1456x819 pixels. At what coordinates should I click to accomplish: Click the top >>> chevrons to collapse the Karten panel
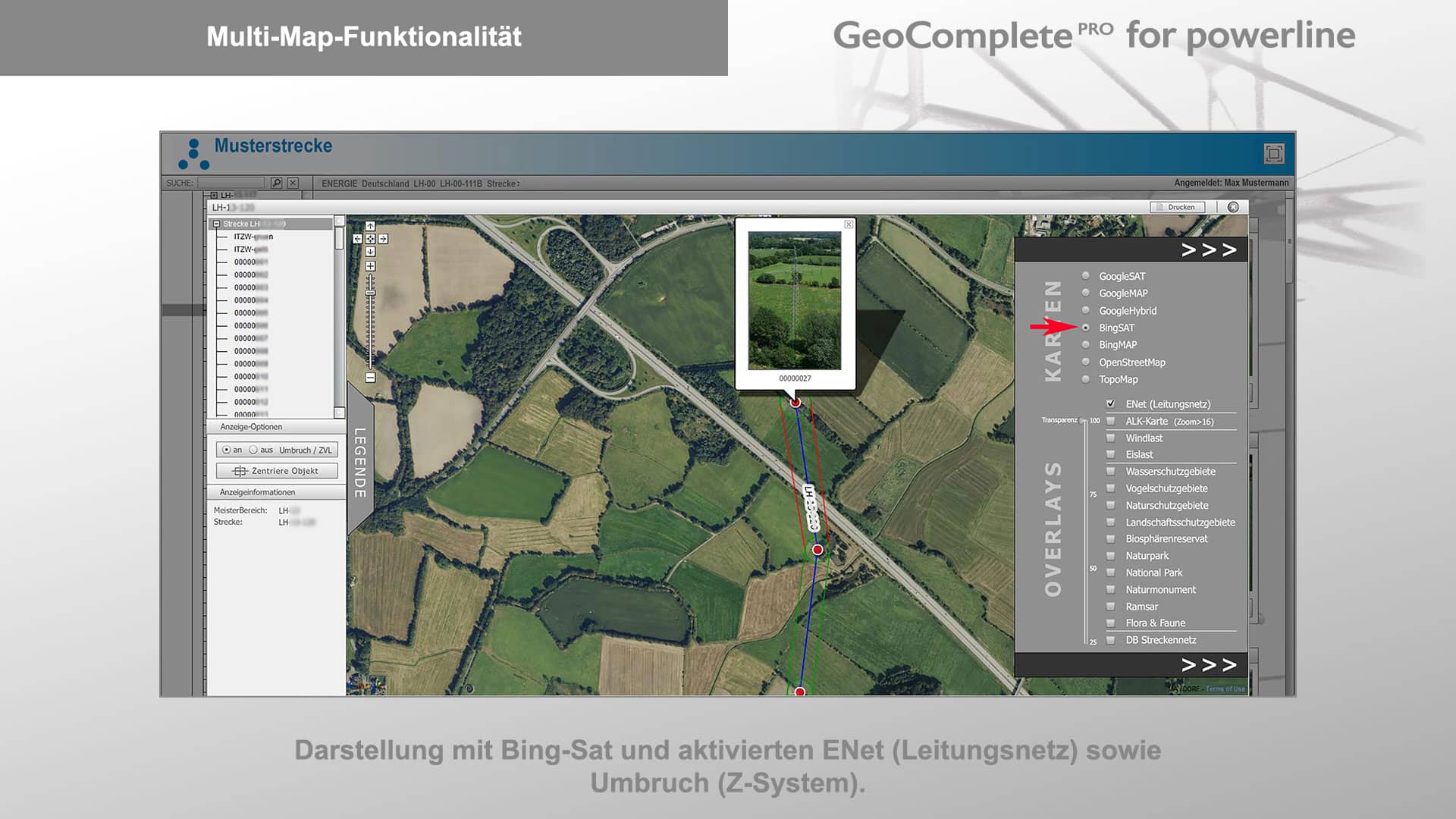tap(1207, 249)
